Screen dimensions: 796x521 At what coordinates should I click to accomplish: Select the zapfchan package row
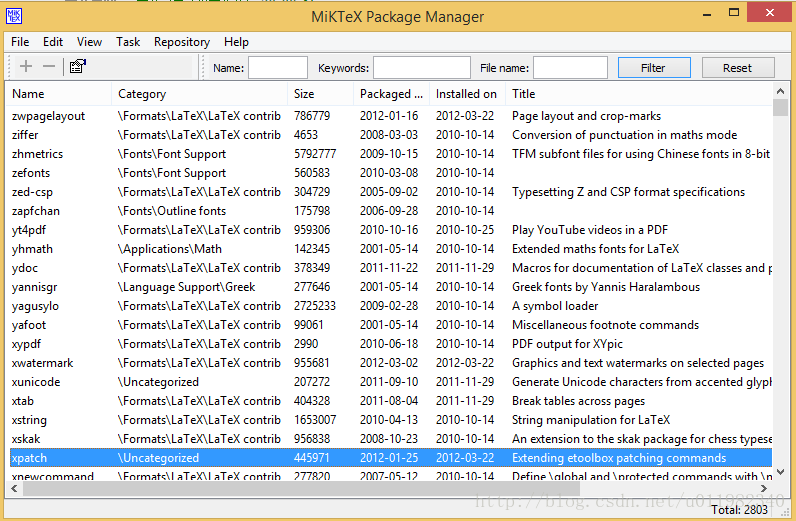[391, 211]
